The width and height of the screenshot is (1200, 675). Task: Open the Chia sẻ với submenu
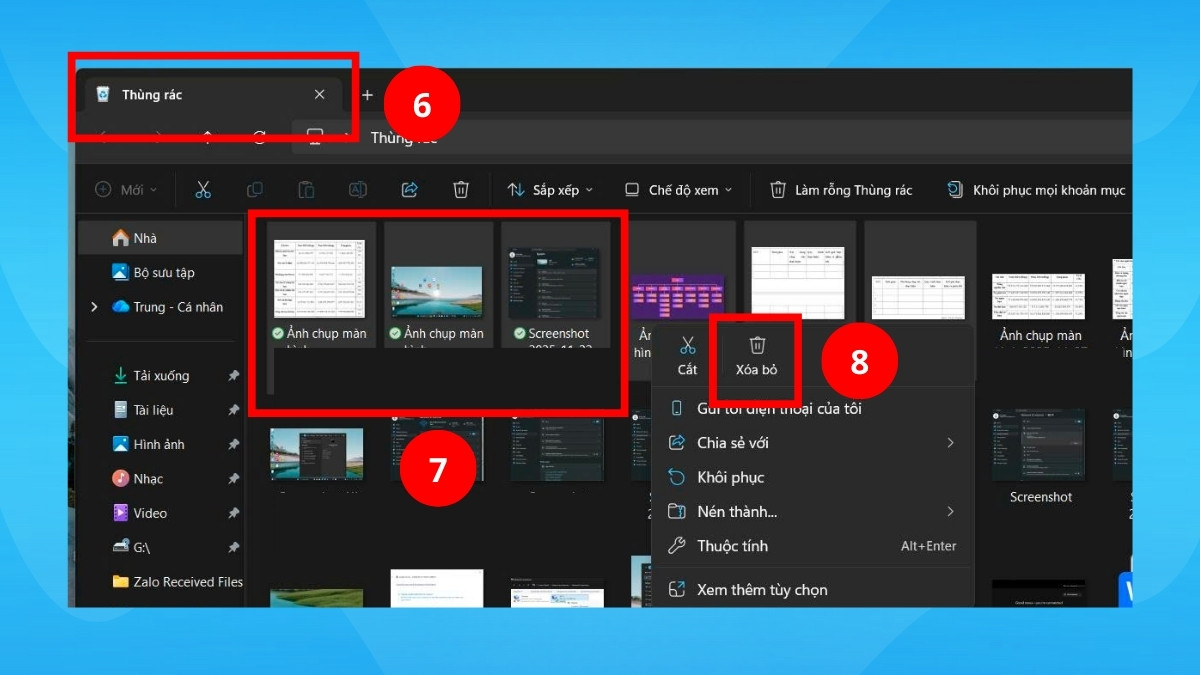[812, 443]
